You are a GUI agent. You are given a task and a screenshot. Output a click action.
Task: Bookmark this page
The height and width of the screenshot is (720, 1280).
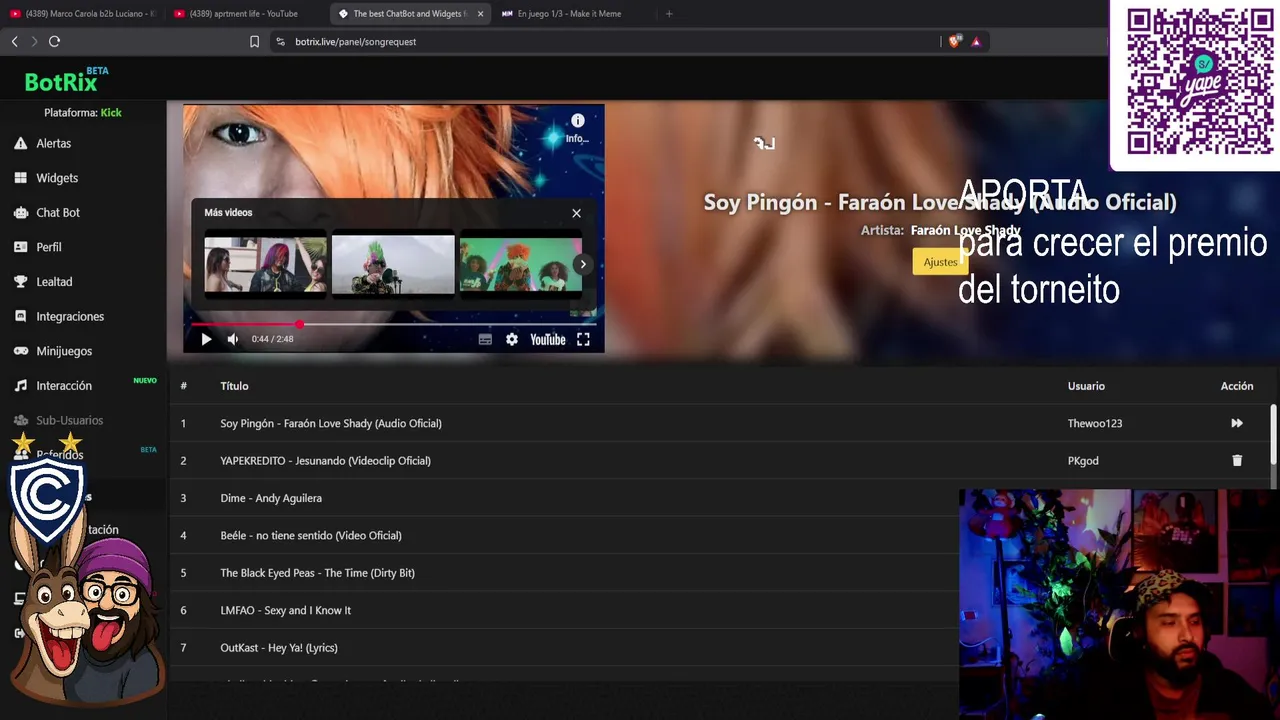[x=254, y=42]
